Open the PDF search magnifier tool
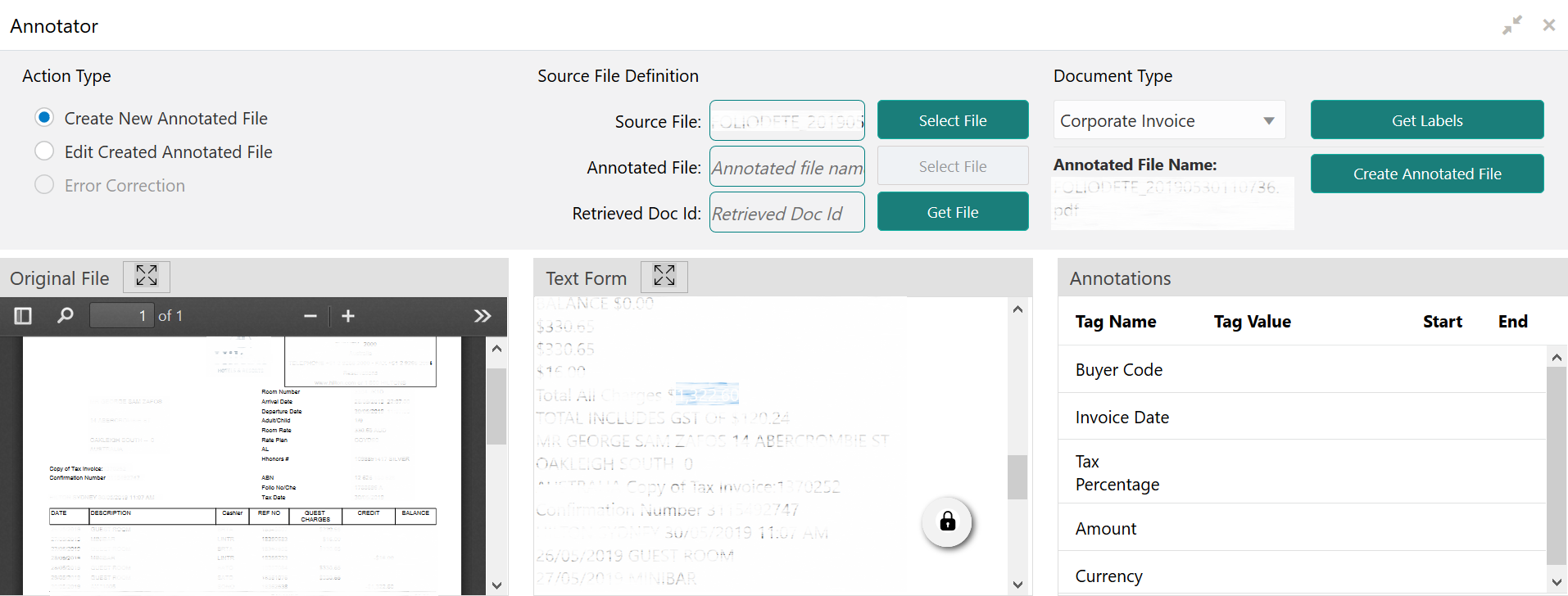 point(65,316)
